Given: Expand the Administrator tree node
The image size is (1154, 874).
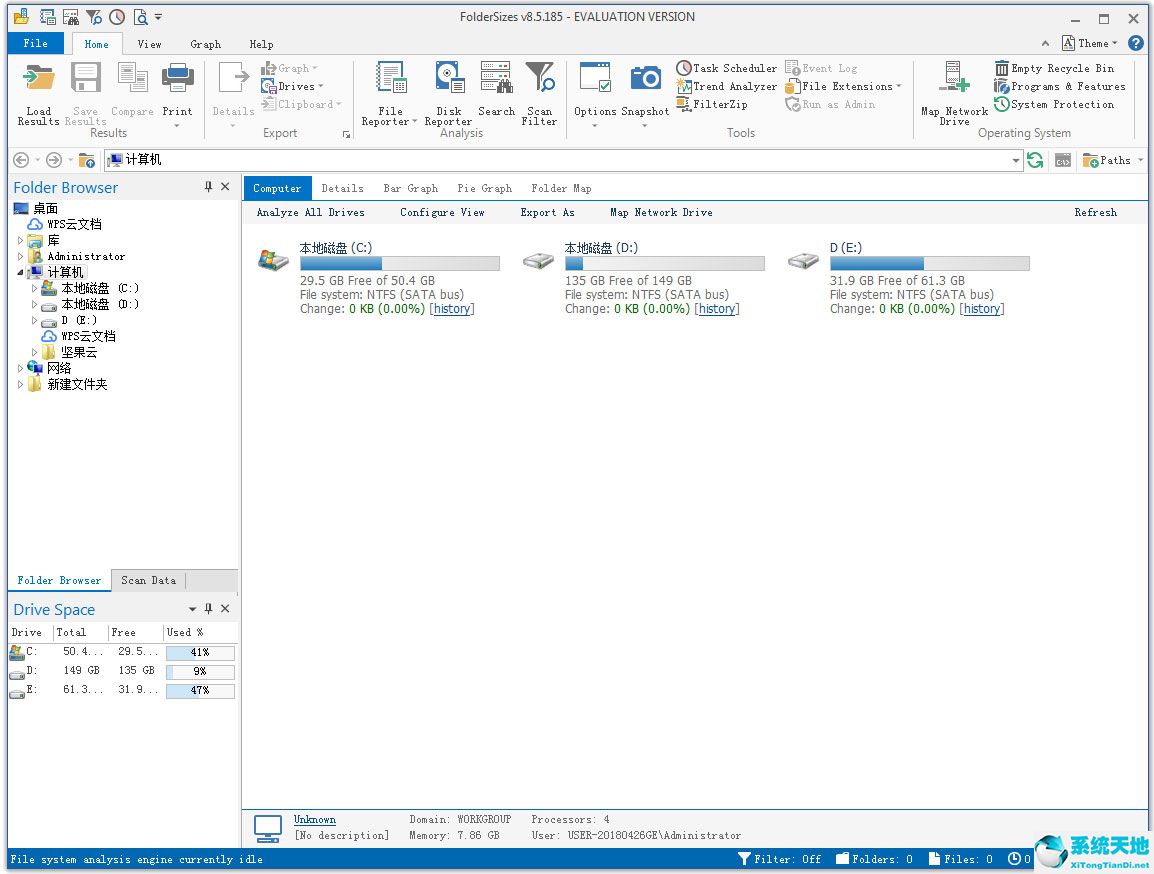Looking at the screenshot, I should pyautogui.click(x=20, y=256).
